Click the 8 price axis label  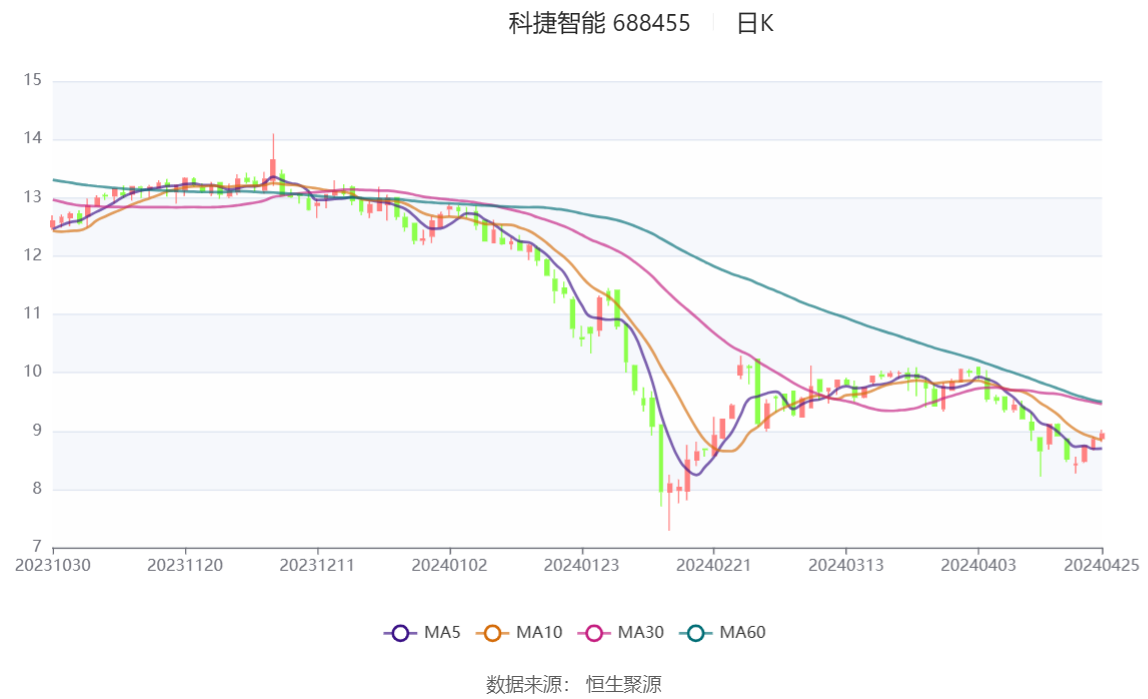coord(37,488)
